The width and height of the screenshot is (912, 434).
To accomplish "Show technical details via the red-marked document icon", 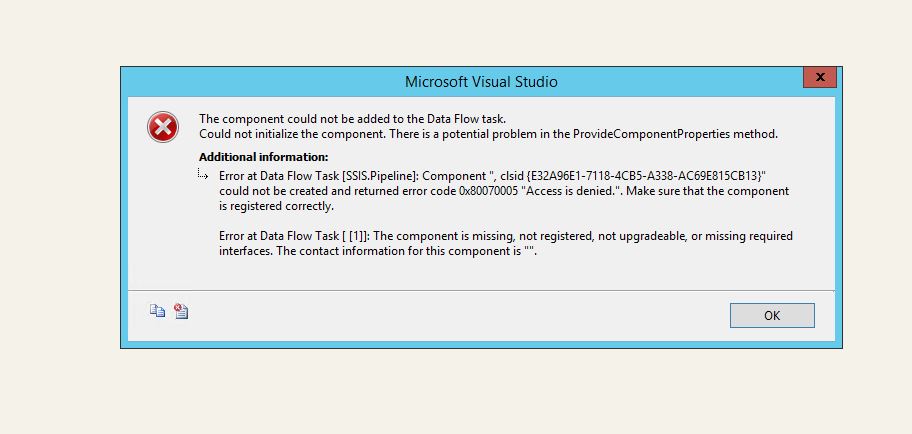I will (x=181, y=311).
